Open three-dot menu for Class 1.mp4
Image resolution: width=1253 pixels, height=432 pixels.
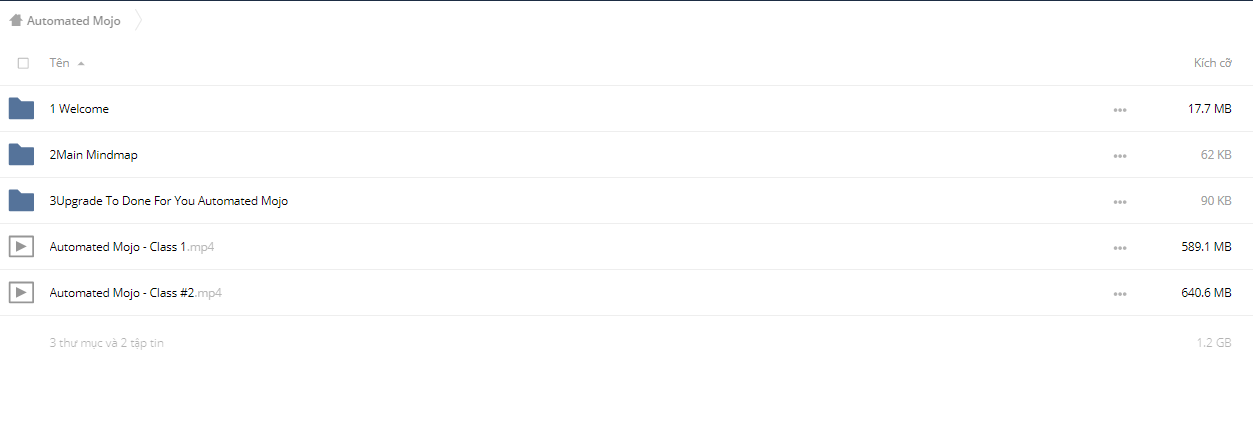coord(1120,248)
